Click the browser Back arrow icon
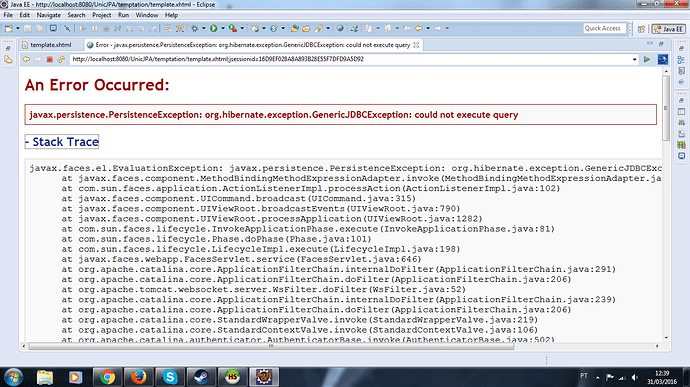Viewport: 690px width, 387px height. (26, 59)
